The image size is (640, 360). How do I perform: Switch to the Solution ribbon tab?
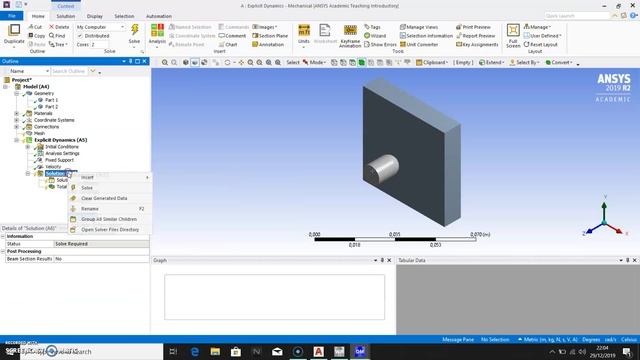(x=66, y=16)
